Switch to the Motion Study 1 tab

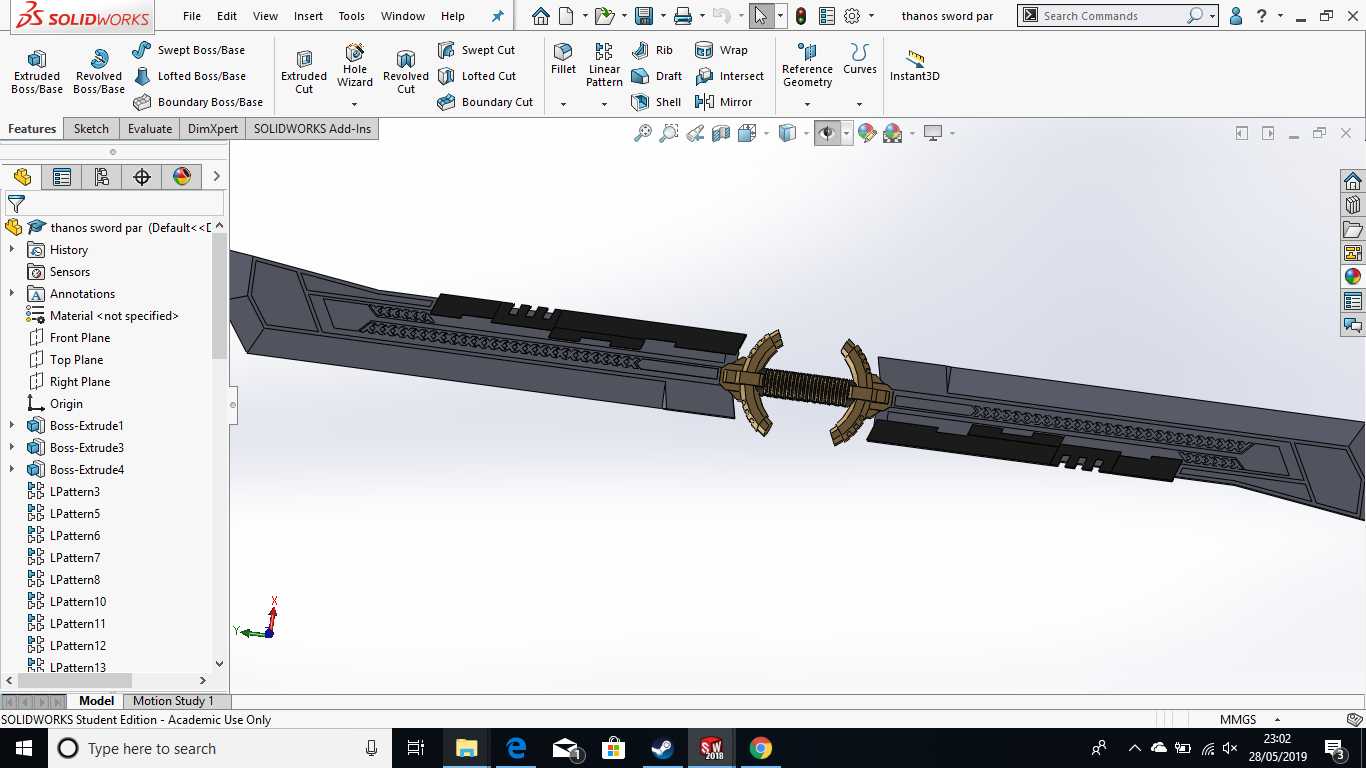point(173,701)
